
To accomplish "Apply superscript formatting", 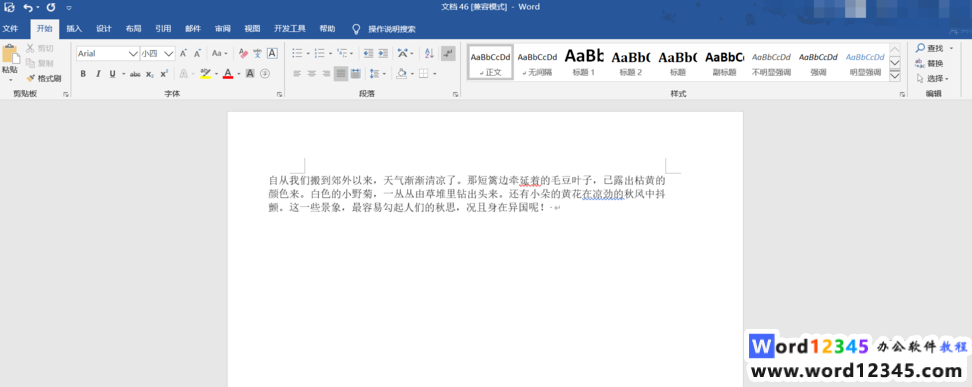I will tap(164, 74).
